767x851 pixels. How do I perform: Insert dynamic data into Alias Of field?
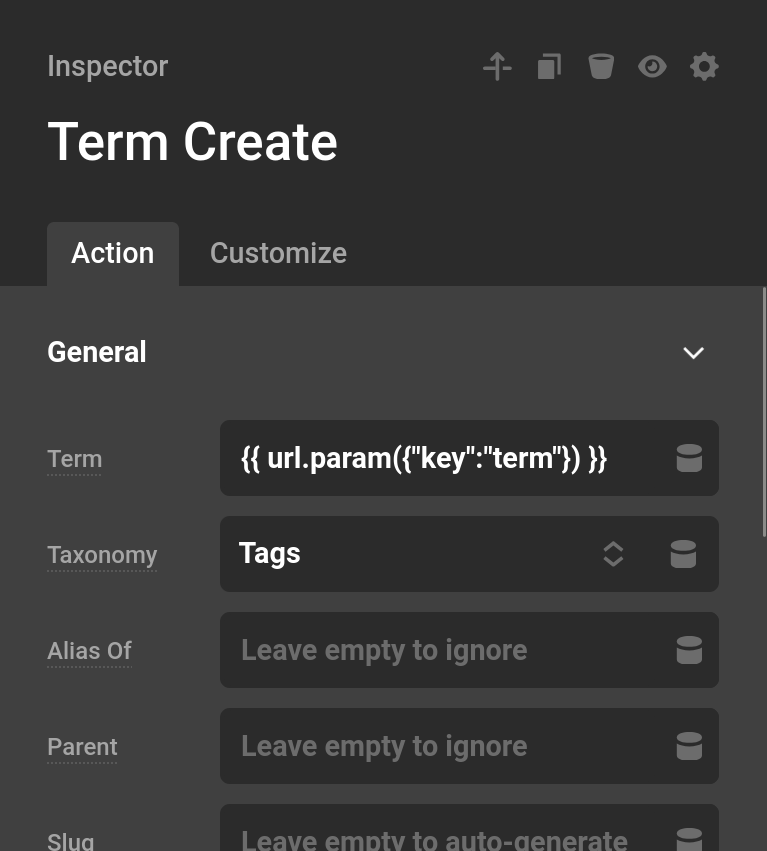pos(689,650)
